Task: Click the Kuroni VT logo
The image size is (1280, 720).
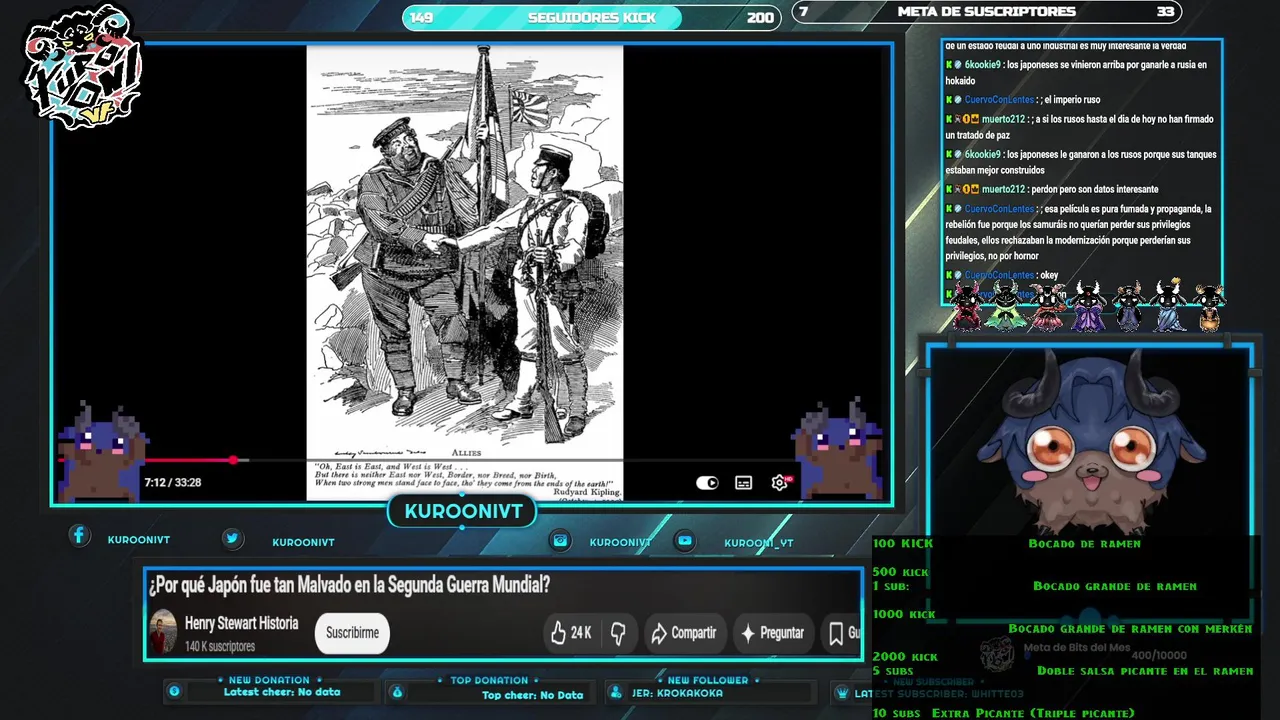Action: coord(83,67)
